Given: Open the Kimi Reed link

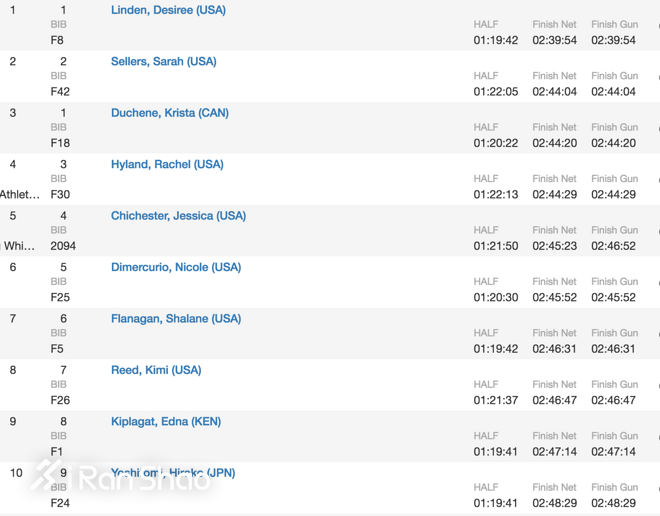Looking at the screenshot, I should click(x=156, y=370).
